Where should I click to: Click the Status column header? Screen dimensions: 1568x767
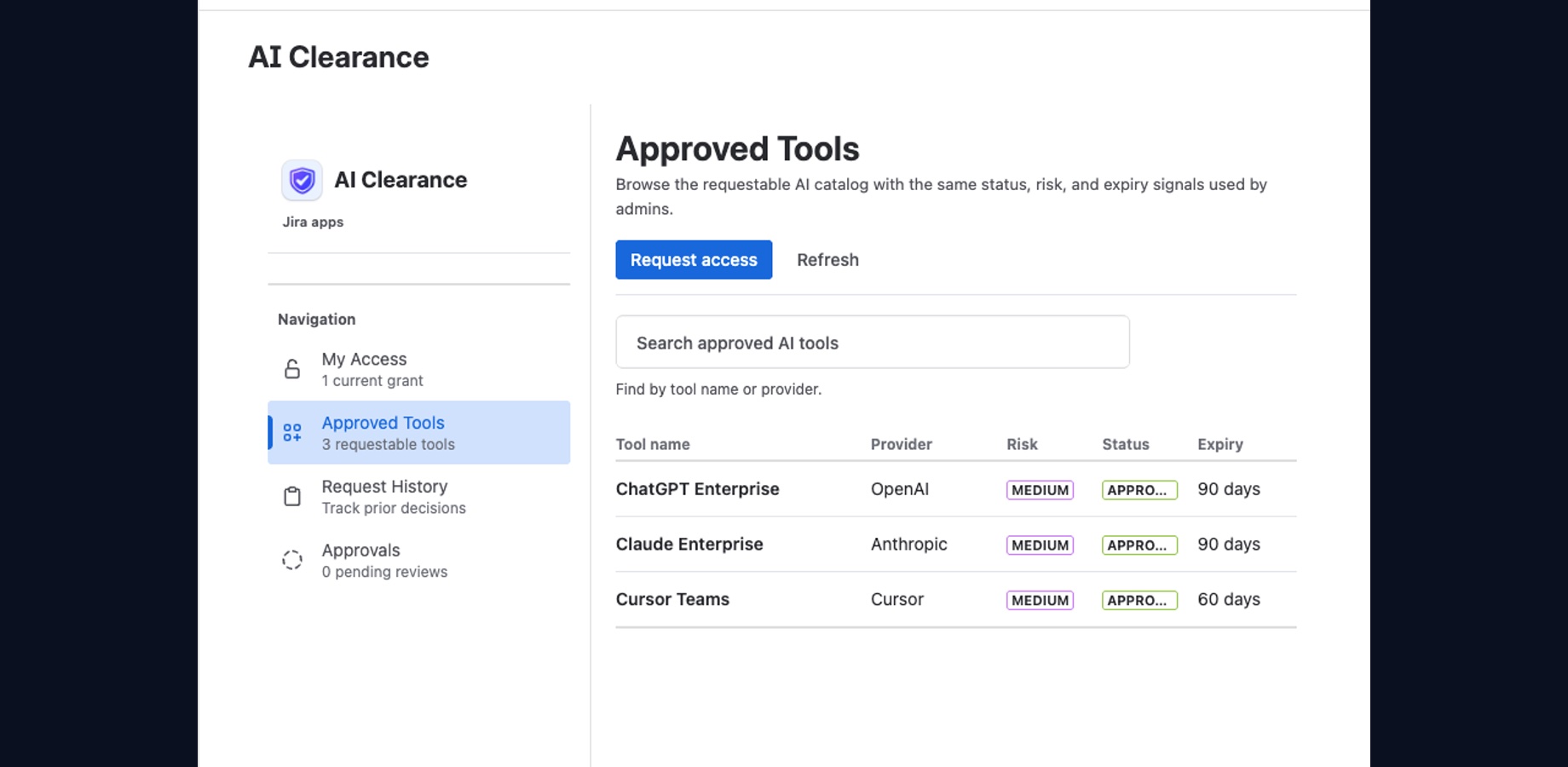point(1126,444)
